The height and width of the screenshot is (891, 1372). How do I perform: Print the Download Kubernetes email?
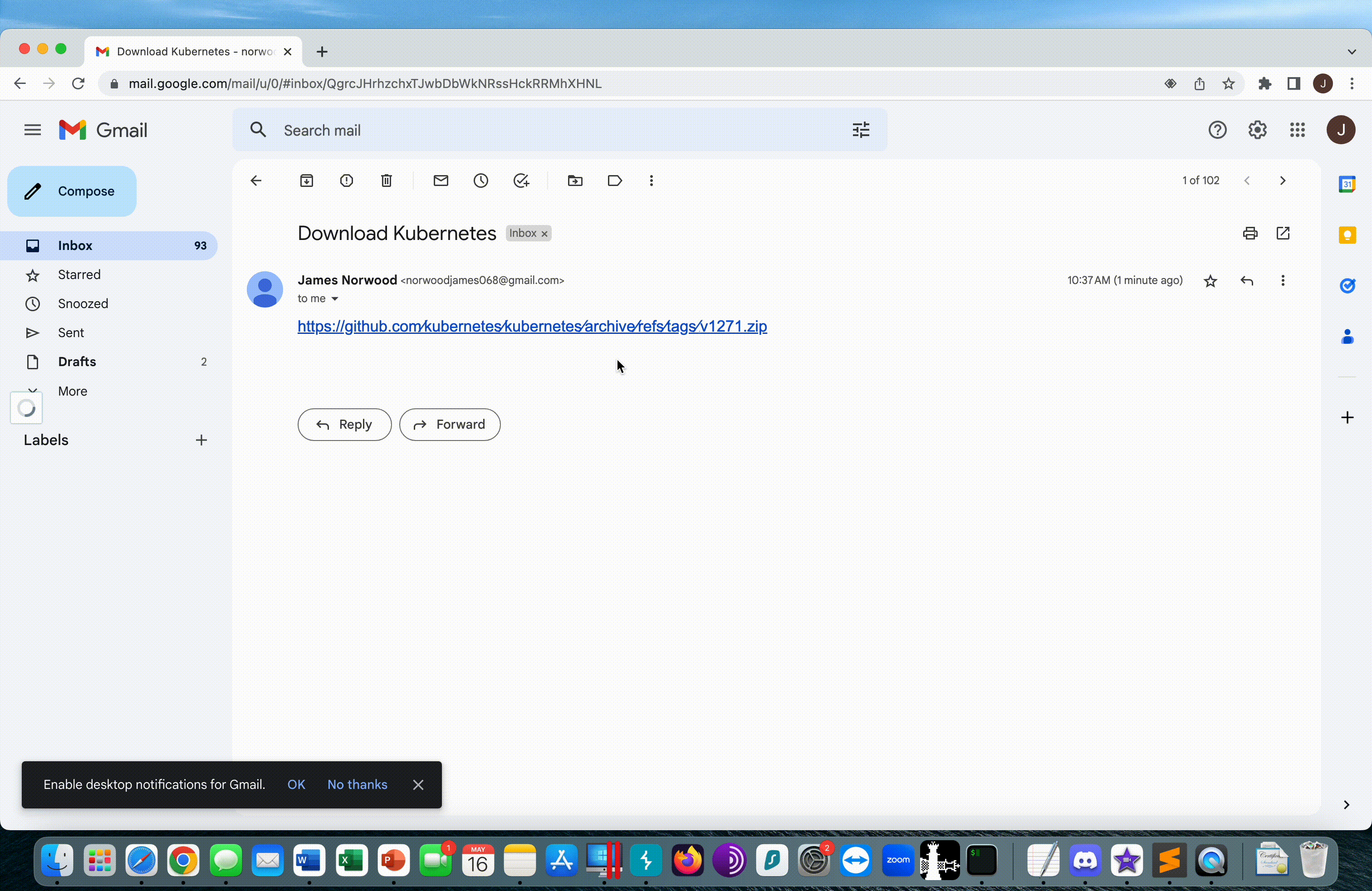tap(1250, 233)
